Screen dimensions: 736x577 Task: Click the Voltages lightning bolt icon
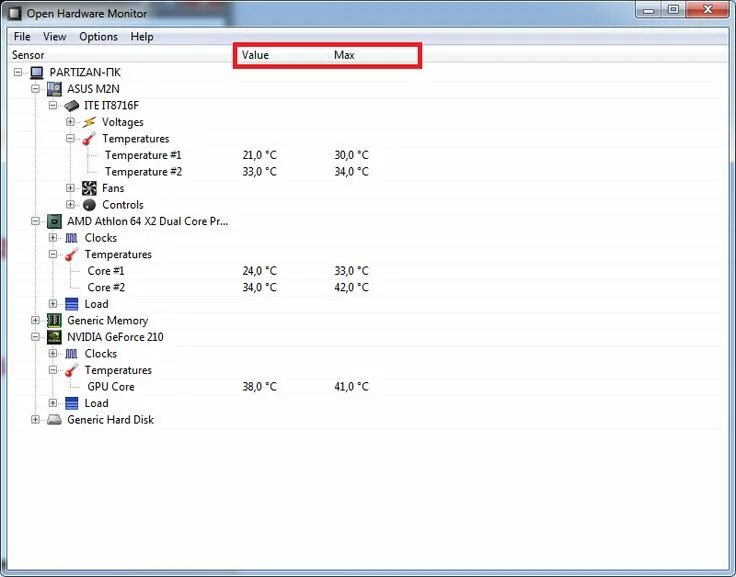[89, 122]
